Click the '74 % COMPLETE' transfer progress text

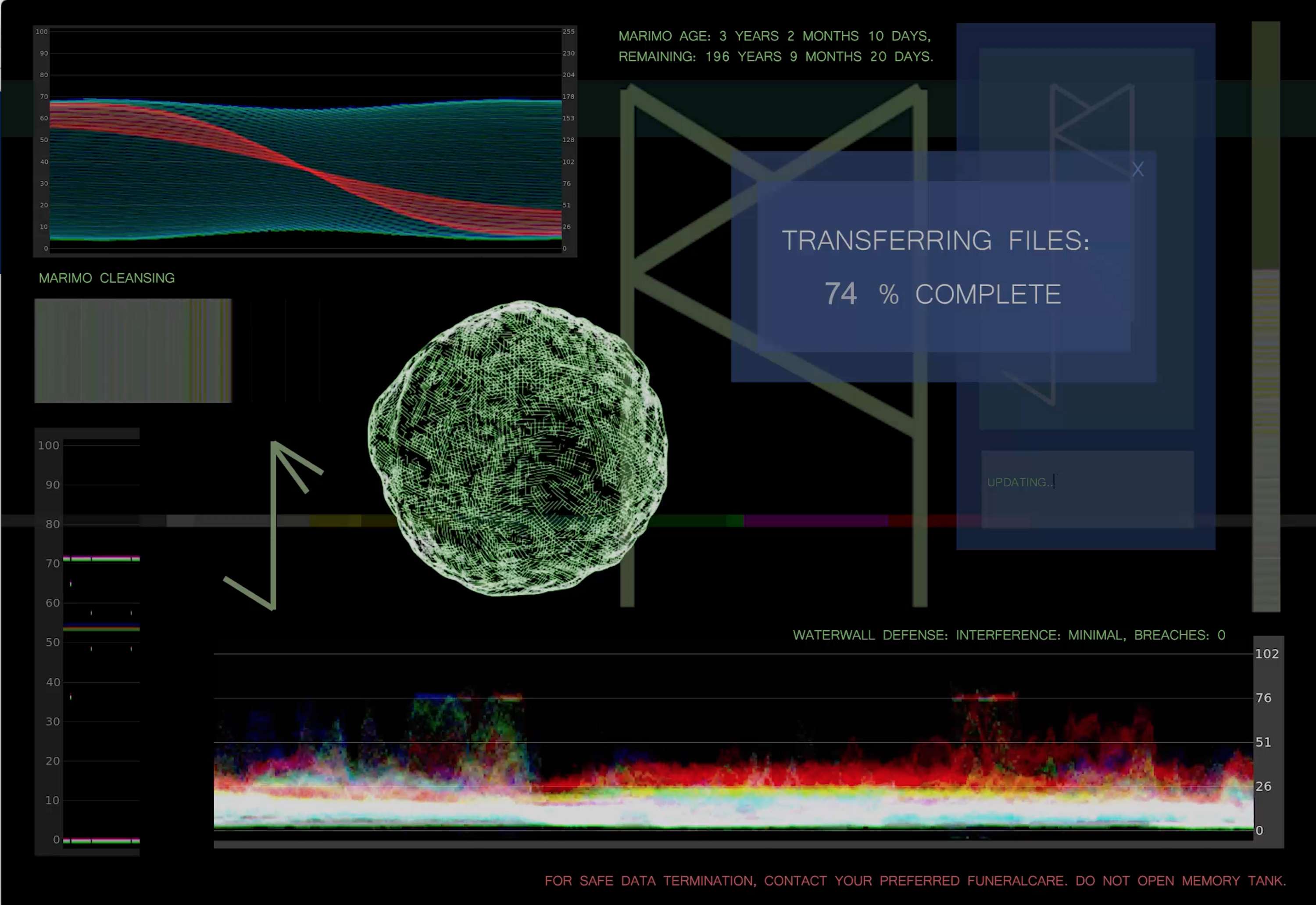[x=943, y=294]
